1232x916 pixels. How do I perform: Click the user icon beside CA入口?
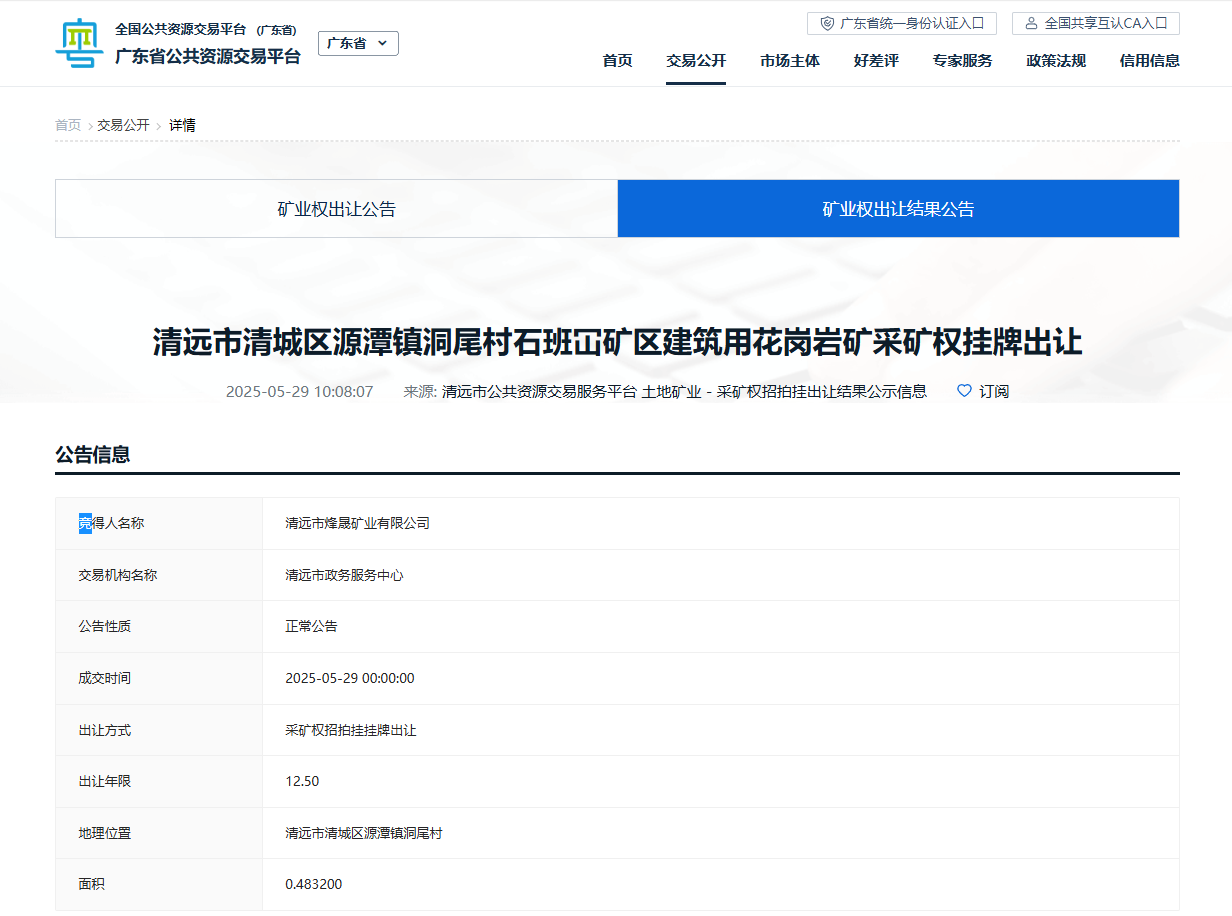click(x=1031, y=23)
